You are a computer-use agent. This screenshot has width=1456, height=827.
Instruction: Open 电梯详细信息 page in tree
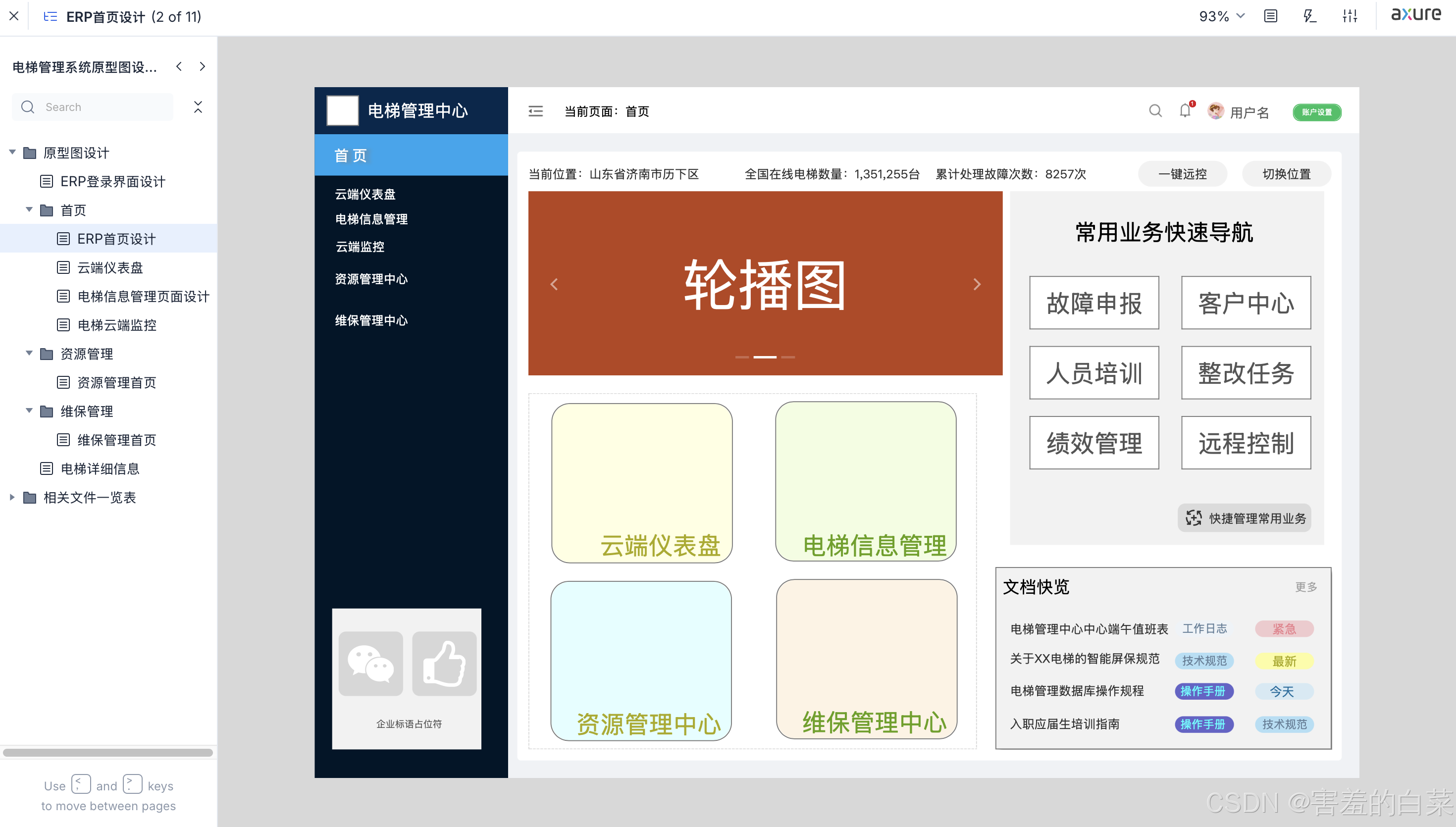pos(100,468)
